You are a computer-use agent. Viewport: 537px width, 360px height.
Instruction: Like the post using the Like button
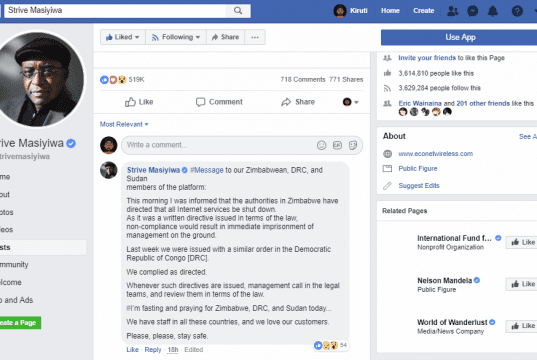click(139, 102)
